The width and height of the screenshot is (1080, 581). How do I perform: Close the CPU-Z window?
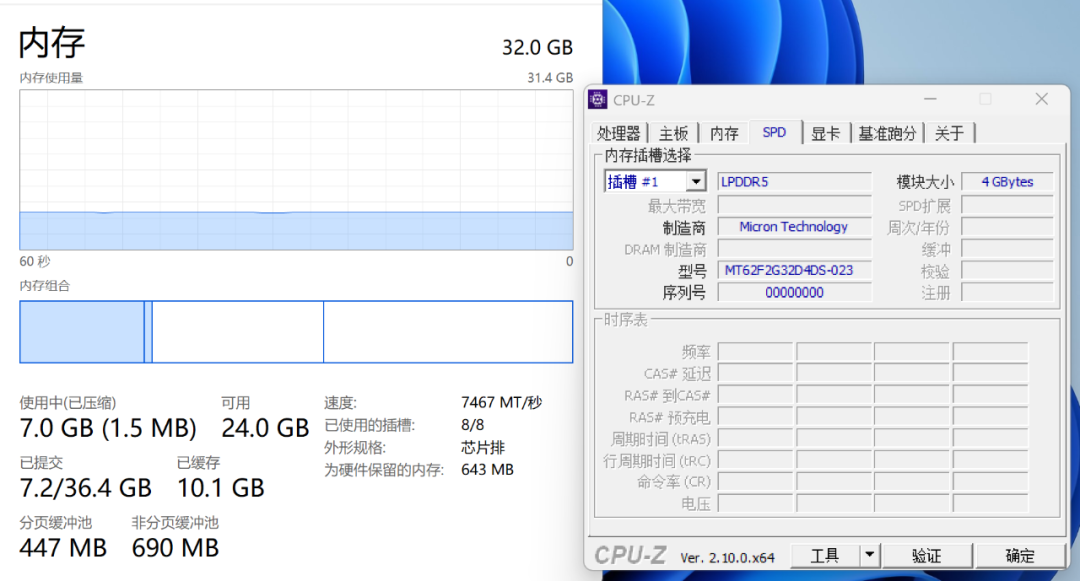click(x=1041, y=99)
